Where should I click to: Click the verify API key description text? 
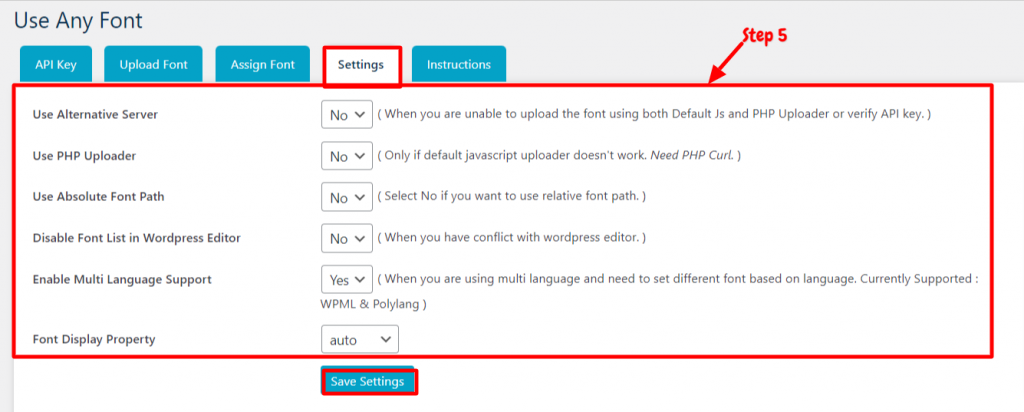point(654,114)
